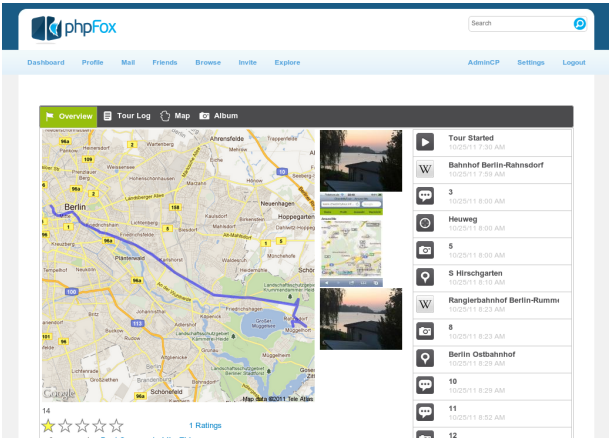Click the compass icon beside Heuweg

[425, 223]
